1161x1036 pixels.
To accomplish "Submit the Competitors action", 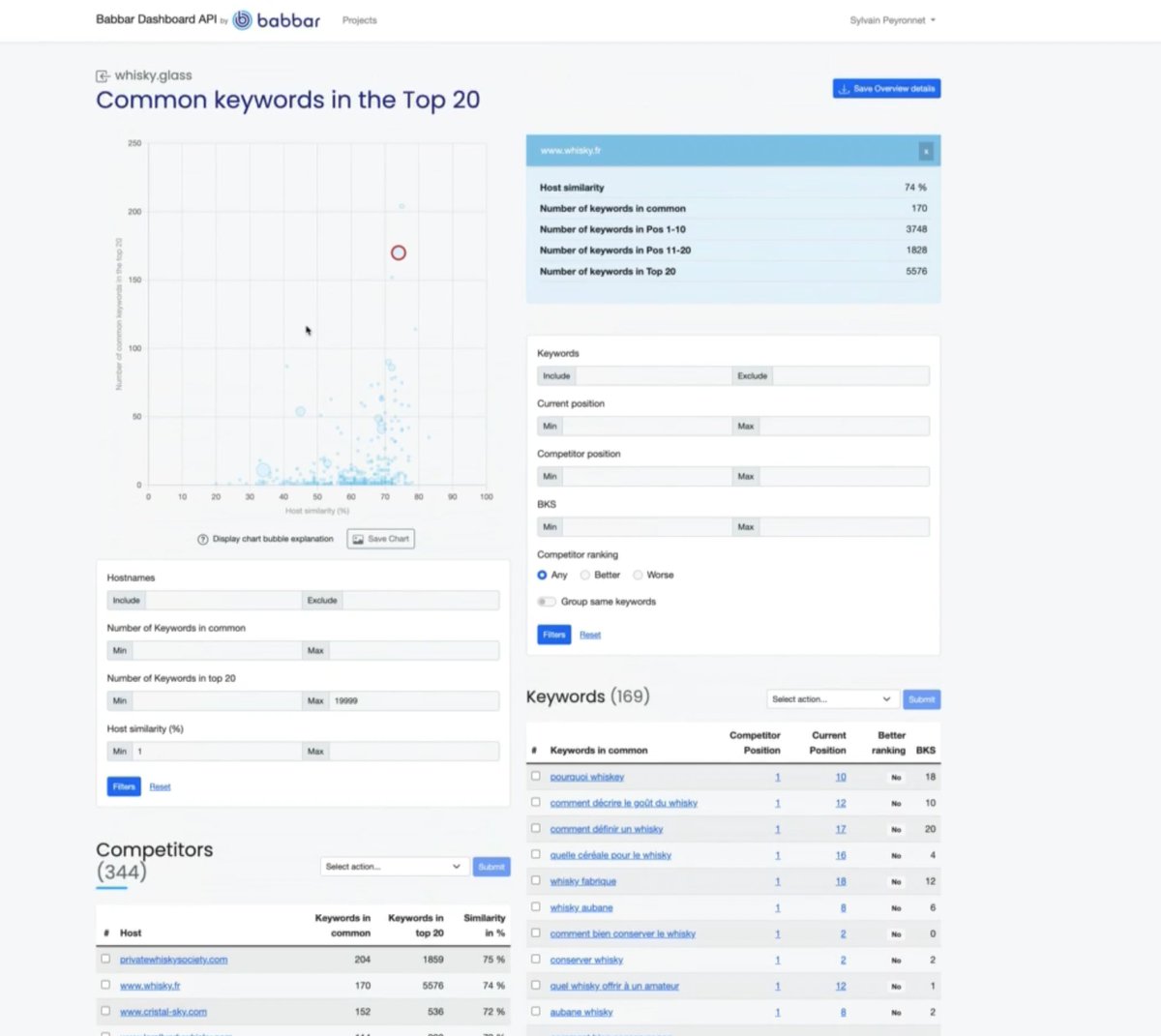I will click(x=491, y=867).
